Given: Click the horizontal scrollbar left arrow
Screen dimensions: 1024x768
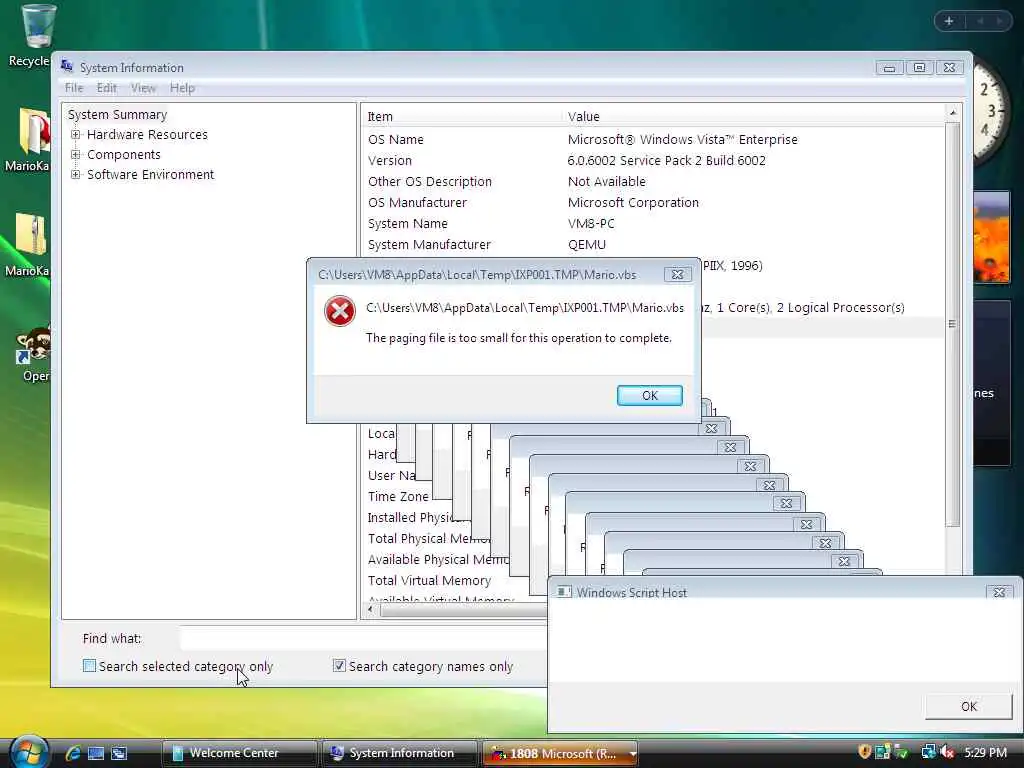Looking at the screenshot, I should (x=371, y=609).
